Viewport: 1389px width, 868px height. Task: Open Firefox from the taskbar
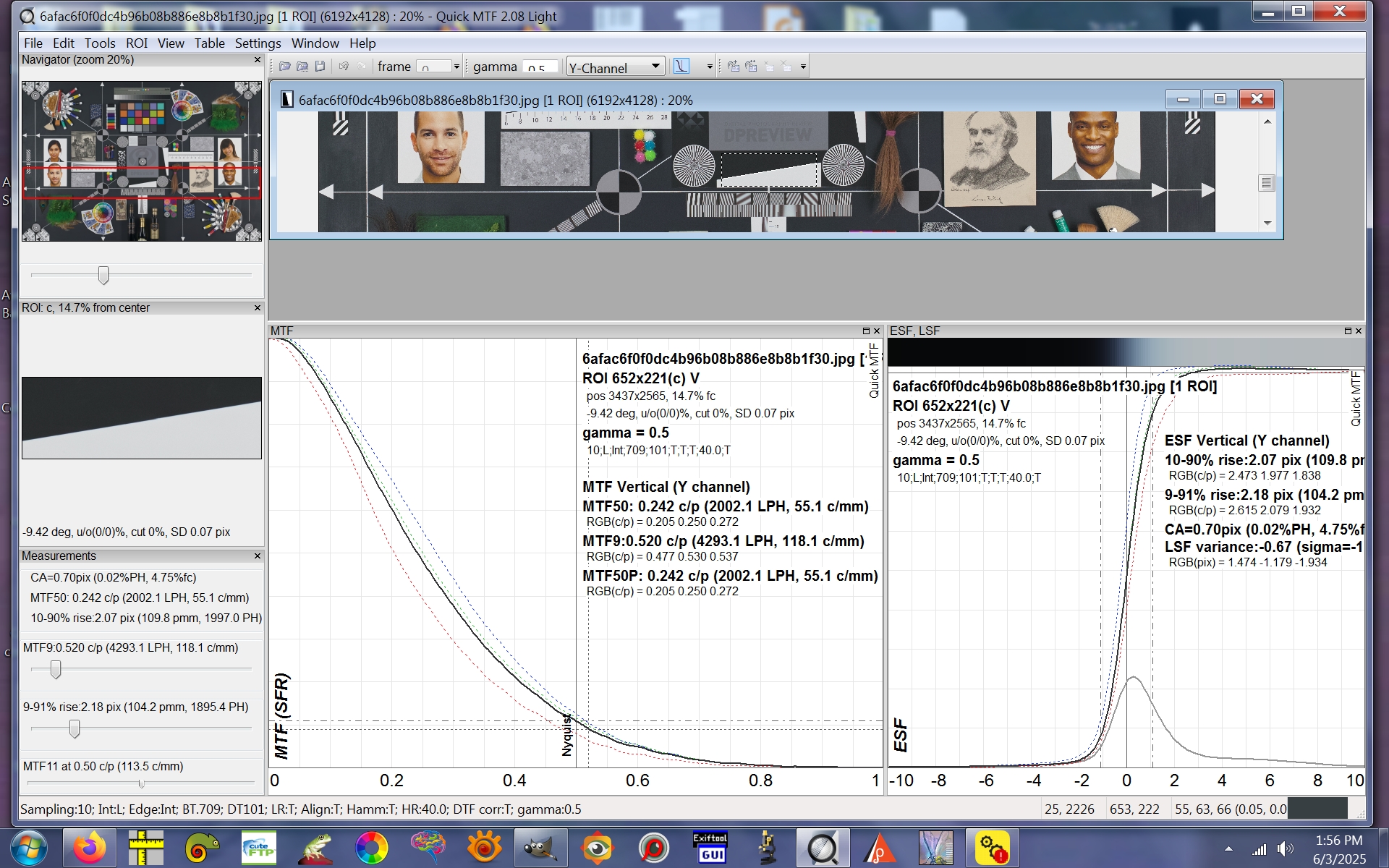tap(89, 848)
